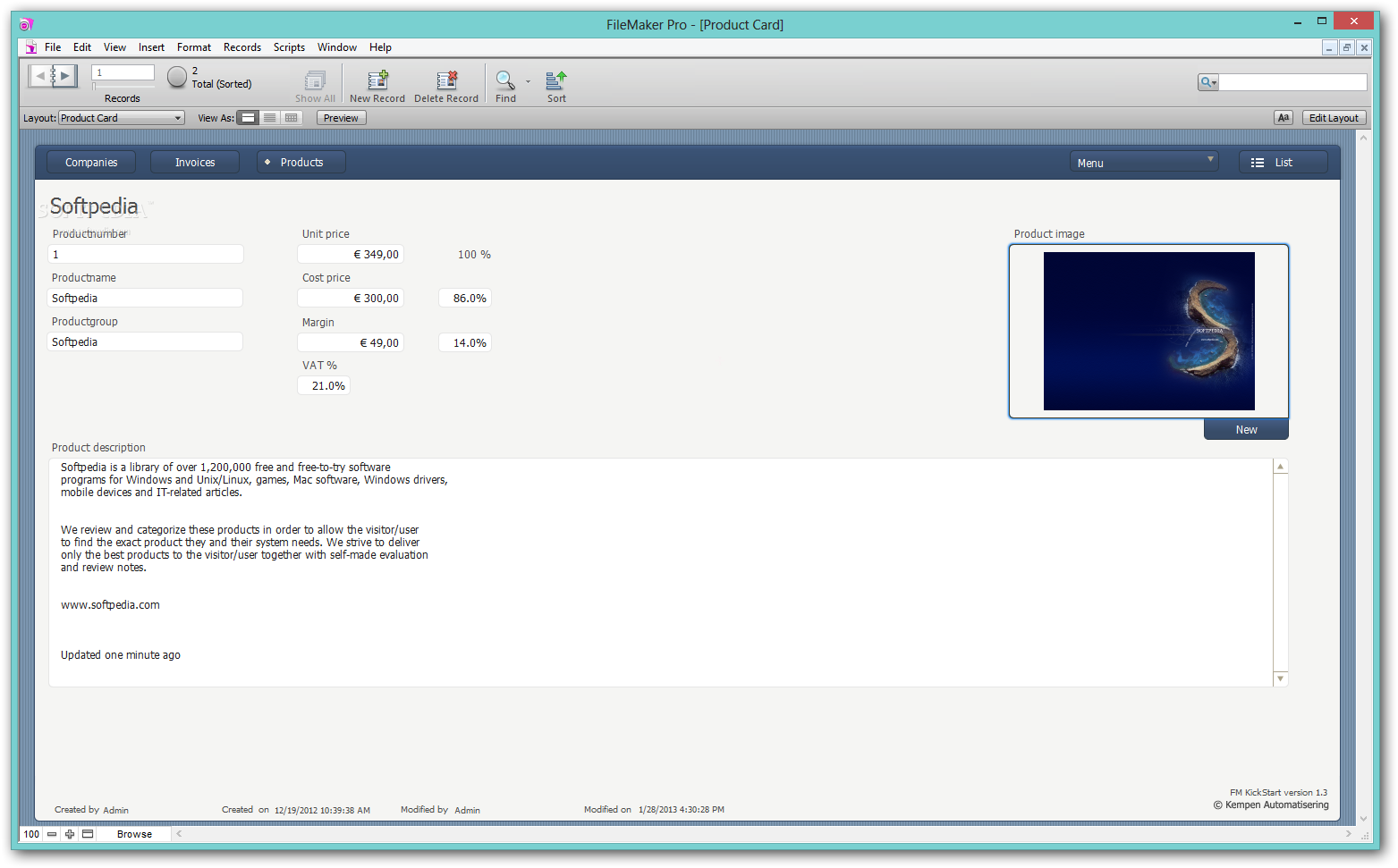Click the record number input box
The height and width of the screenshot is (868, 1398).
point(123,72)
